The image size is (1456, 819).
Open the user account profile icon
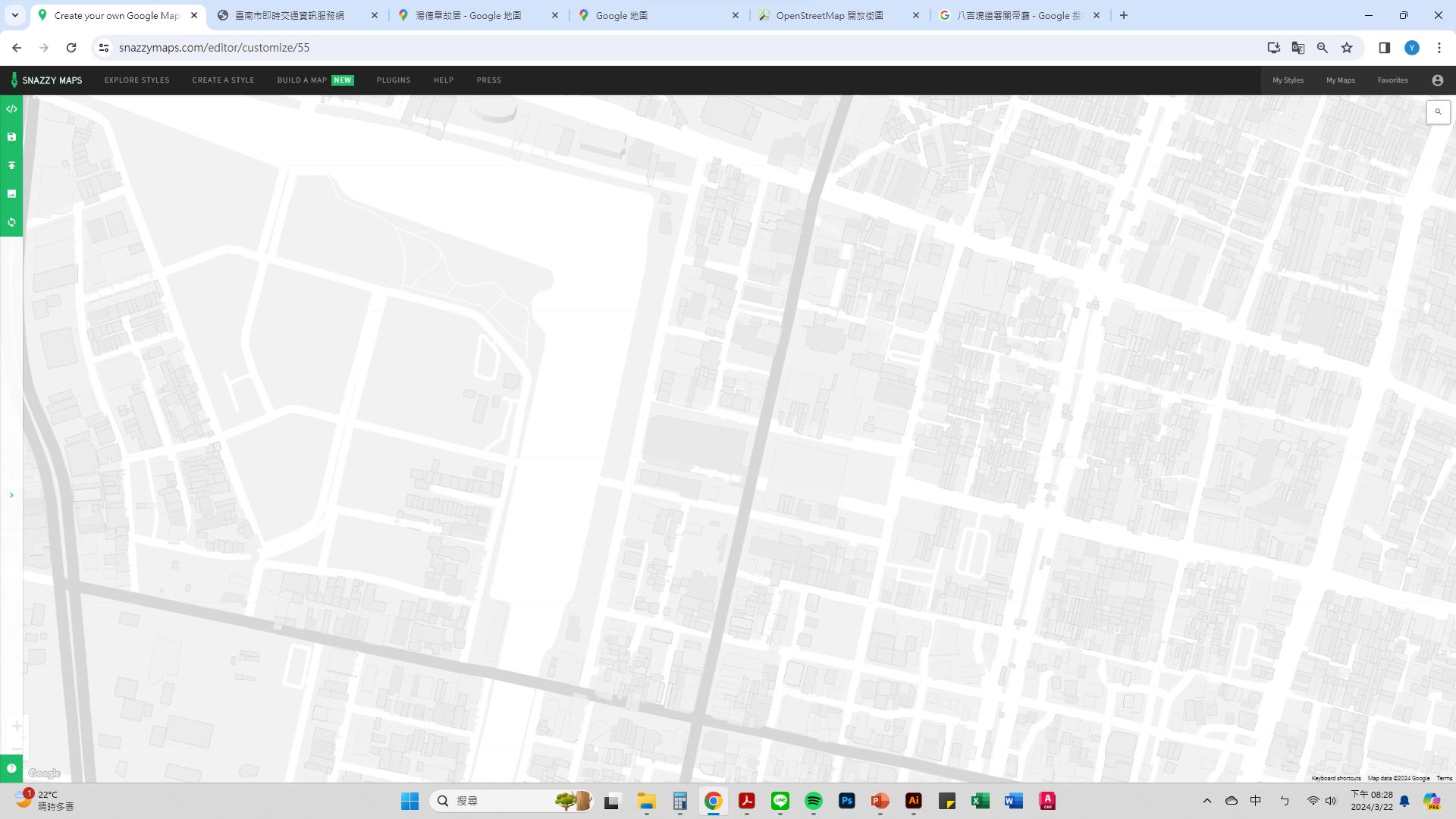(x=1437, y=80)
